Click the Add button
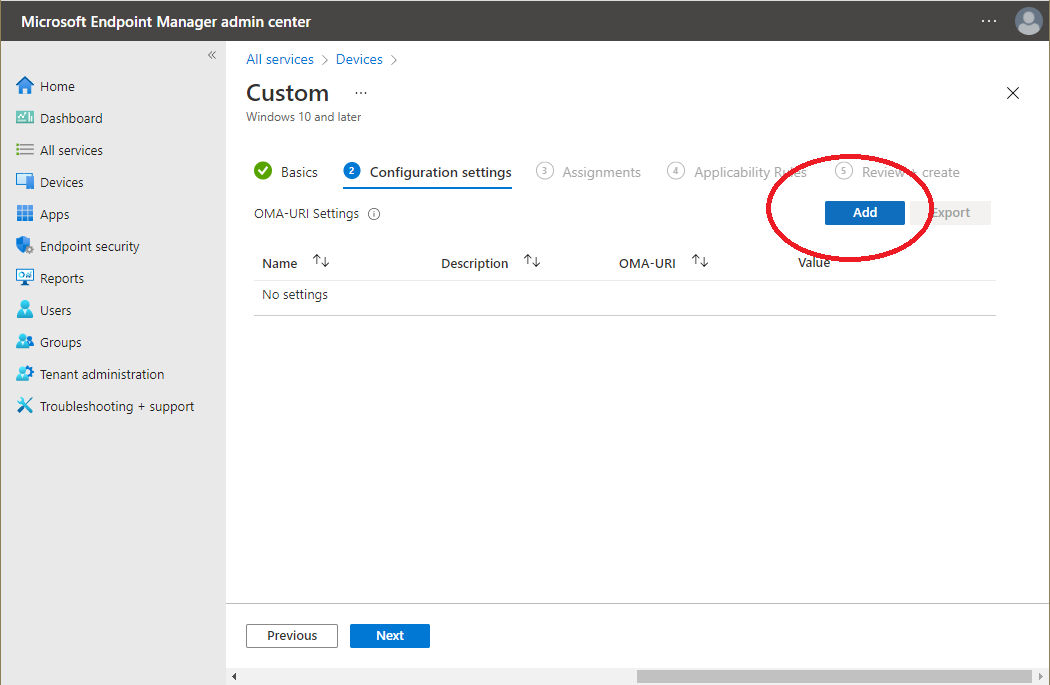The width and height of the screenshot is (1050, 685). (x=865, y=213)
